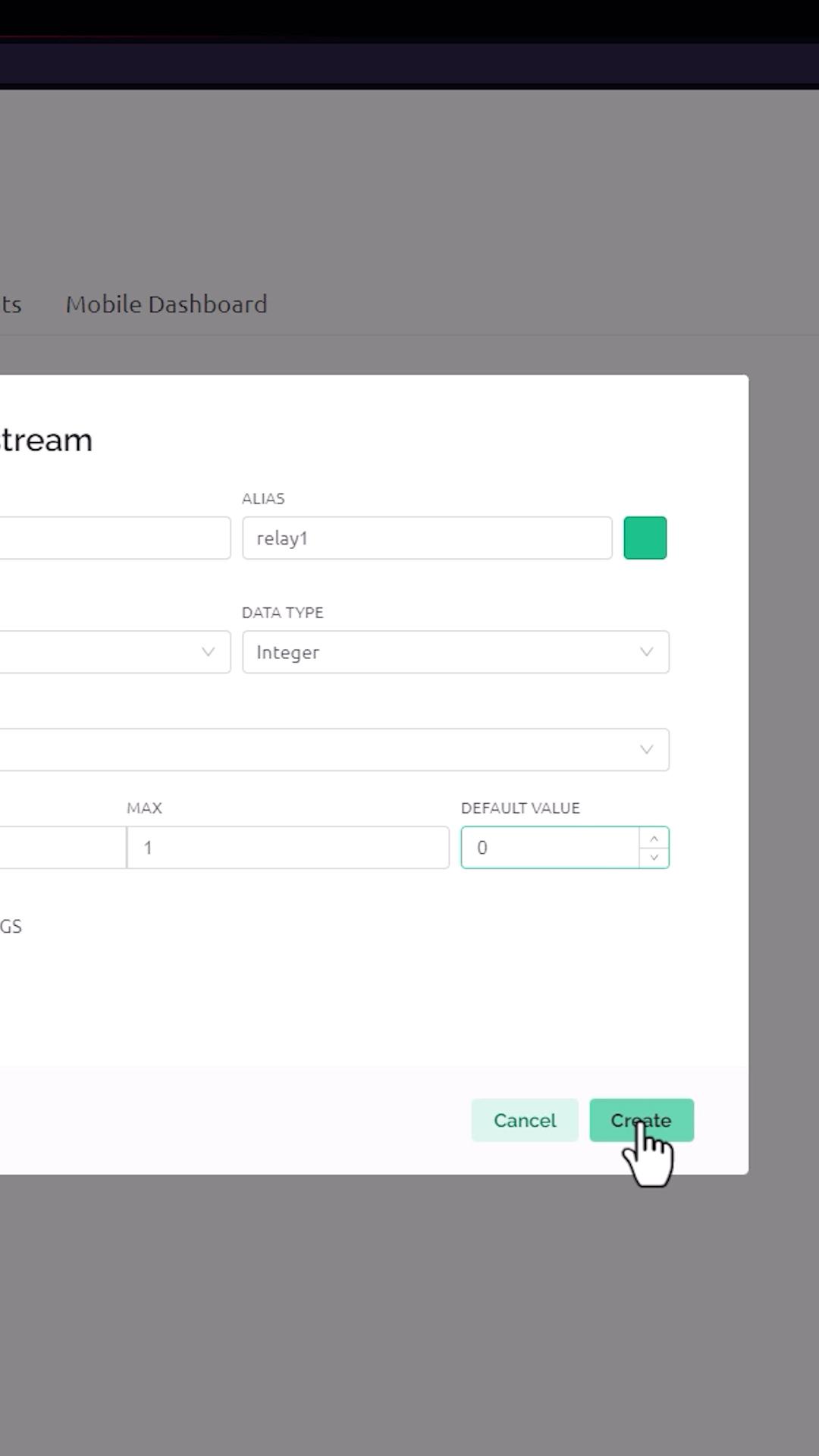Increase default value with up stepper
The image size is (819, 1456).
(654, 838)
